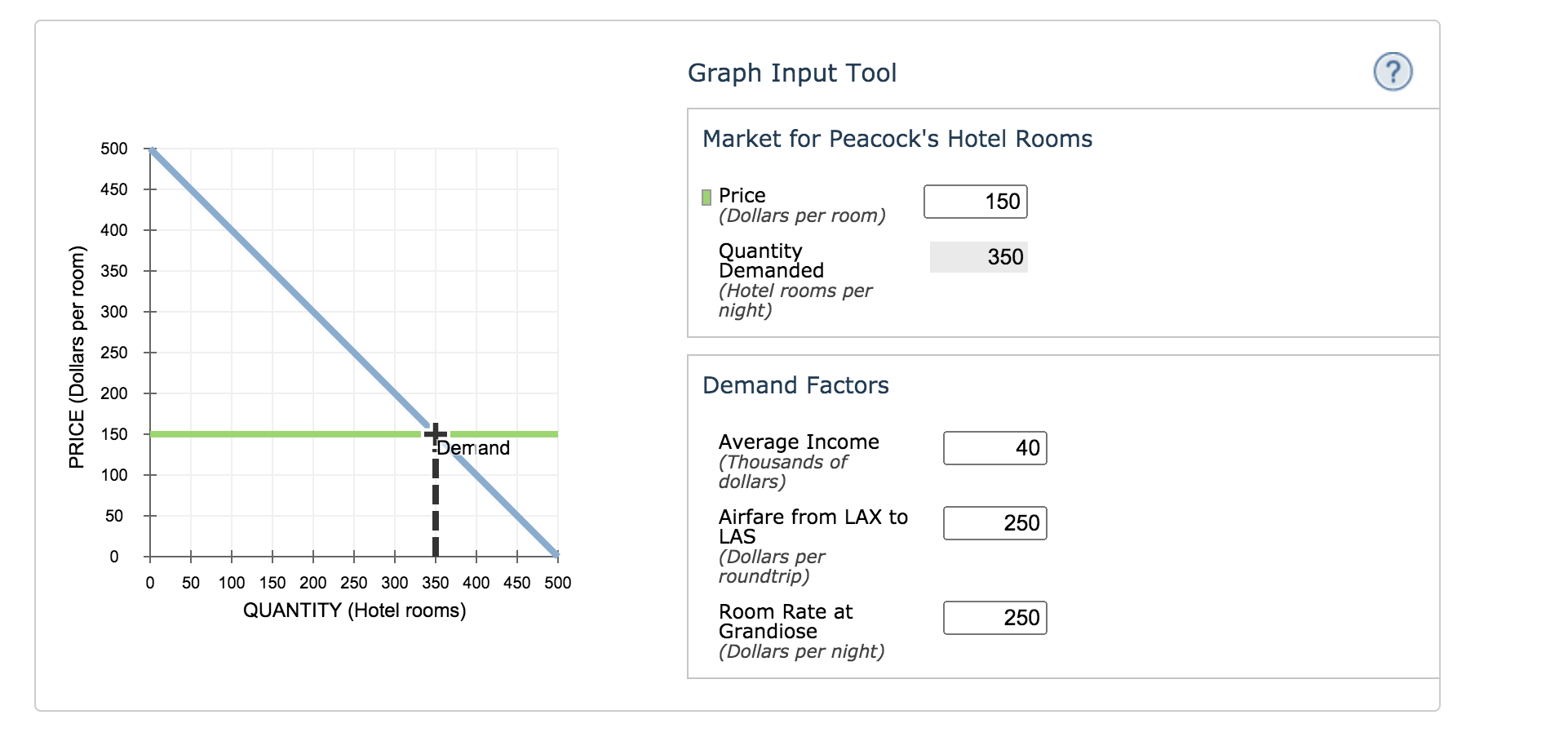Image resolution: width=1568 pixels, height=746 pixels.
Task: Click the Demand Factors heading
Action: pos(795,385)
